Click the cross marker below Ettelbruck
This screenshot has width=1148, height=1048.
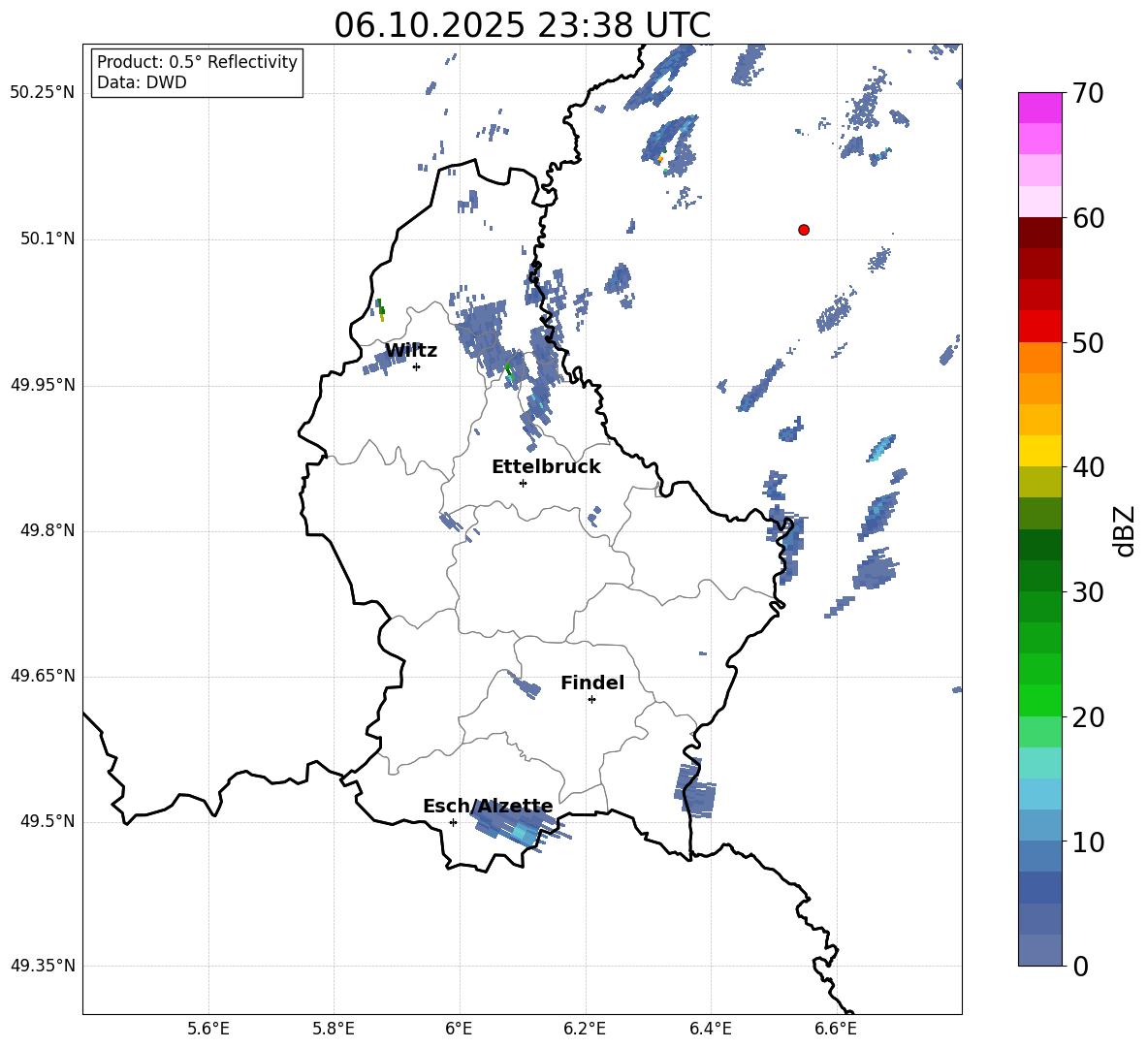[523, 483]
